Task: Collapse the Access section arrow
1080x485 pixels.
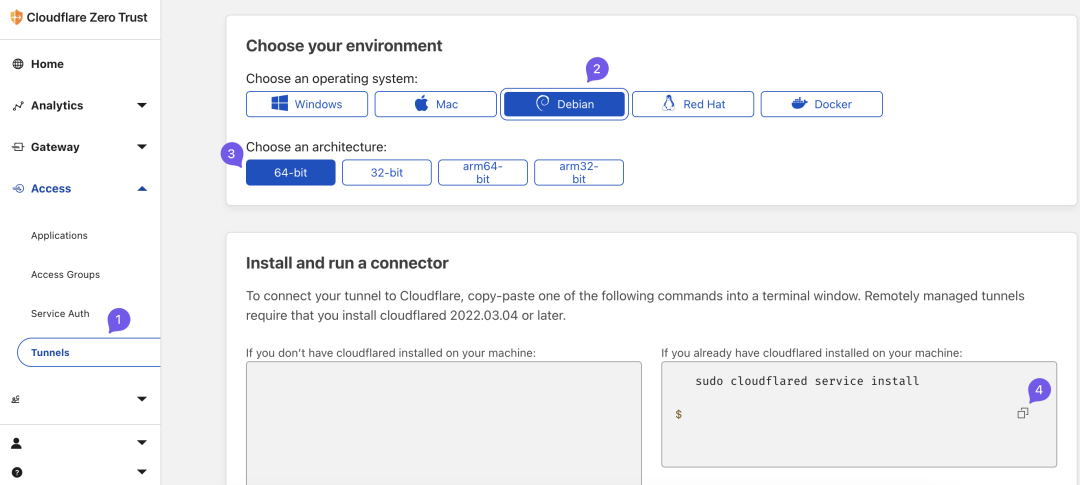Action: click(x=142, y=188)
